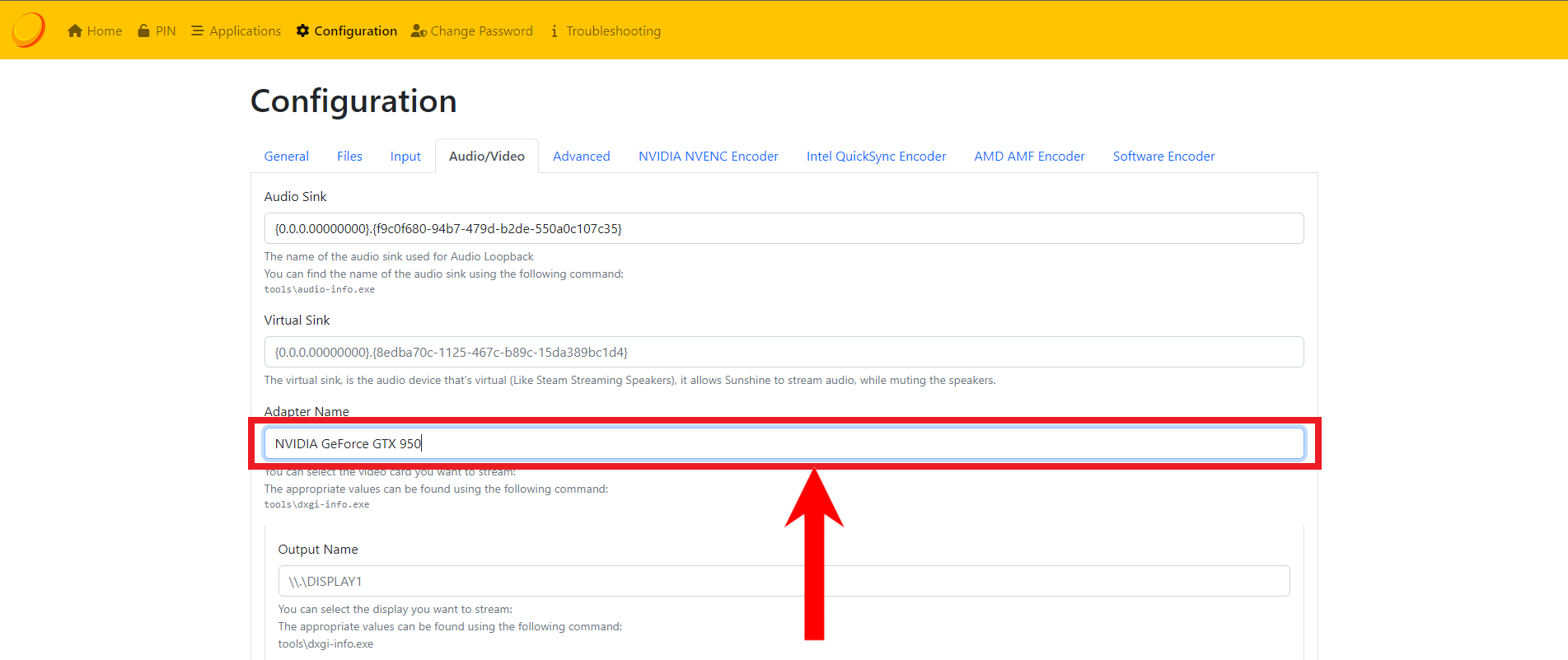This screenshot has height=660, width=1568.
Task: Click the Output Name input field
Action: tap(783, 581)
